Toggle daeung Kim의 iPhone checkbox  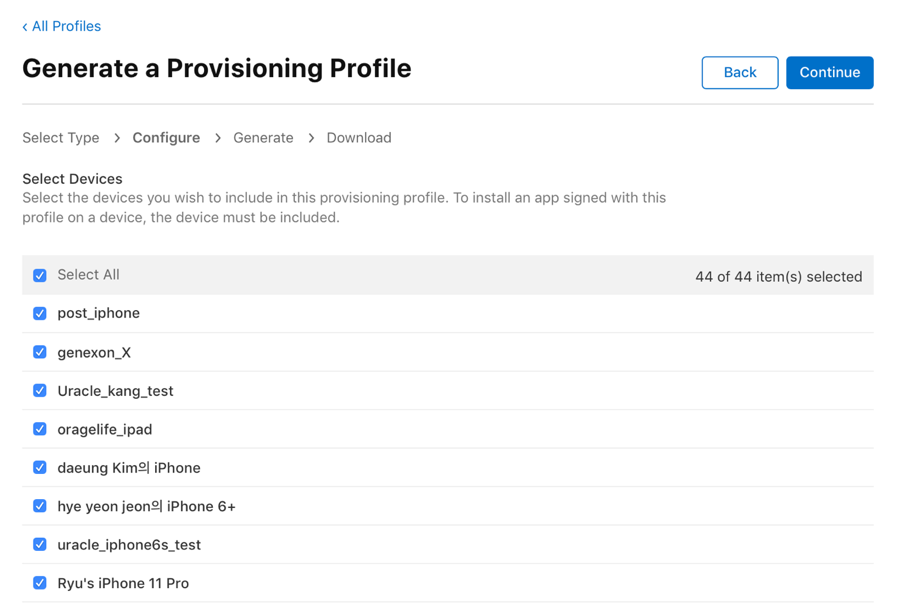pyautogui.click(x=40, y=468)
